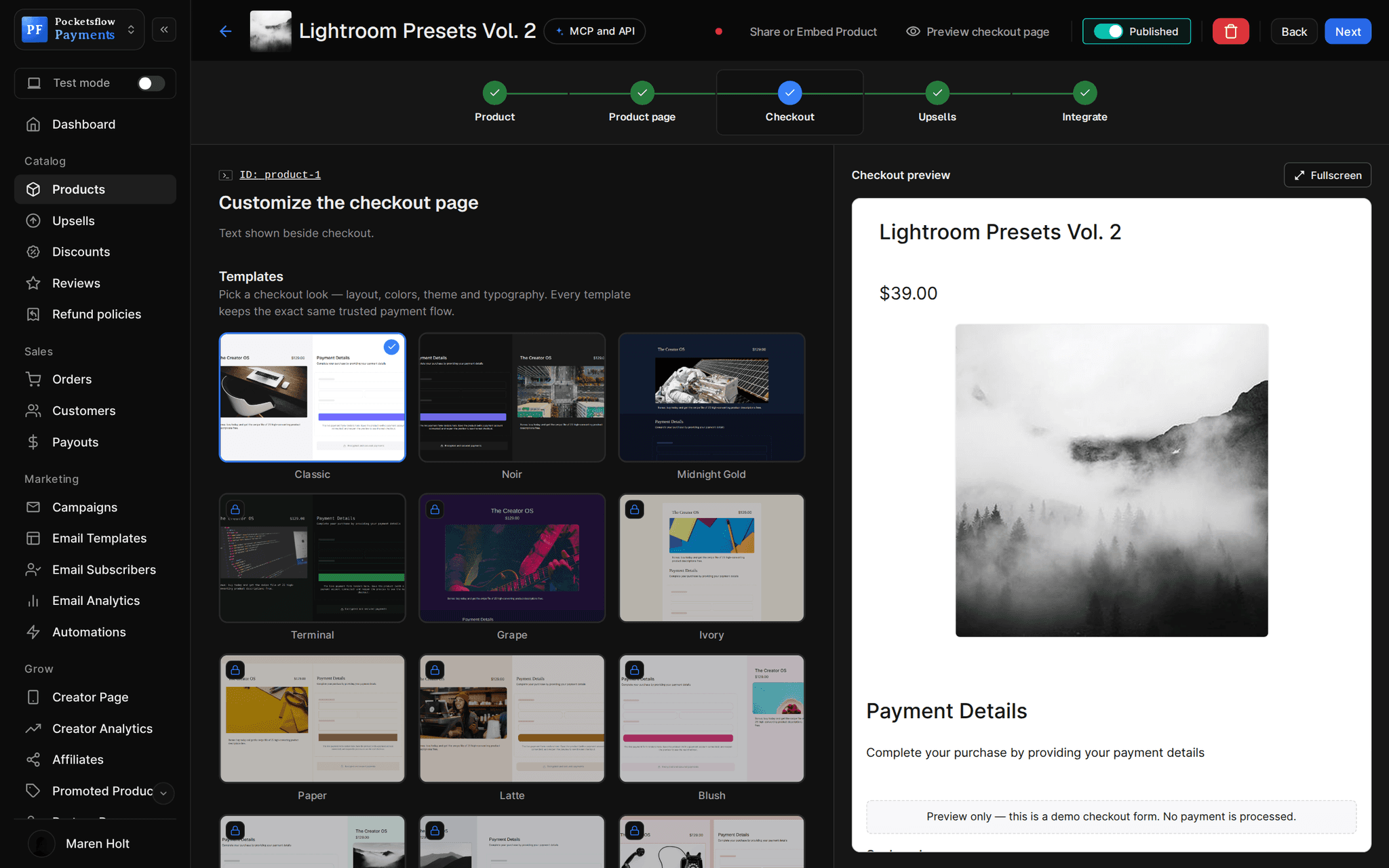The image size is (1389, 868).
Task: Click the blue back arrow icon
Action: click(x=226, y=31)
